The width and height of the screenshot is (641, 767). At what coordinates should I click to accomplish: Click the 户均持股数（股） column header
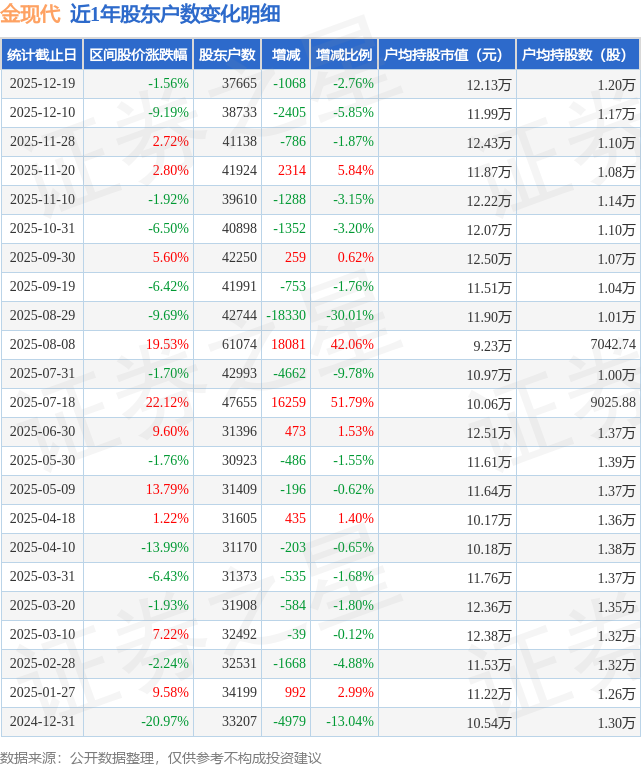coord(578,55)
